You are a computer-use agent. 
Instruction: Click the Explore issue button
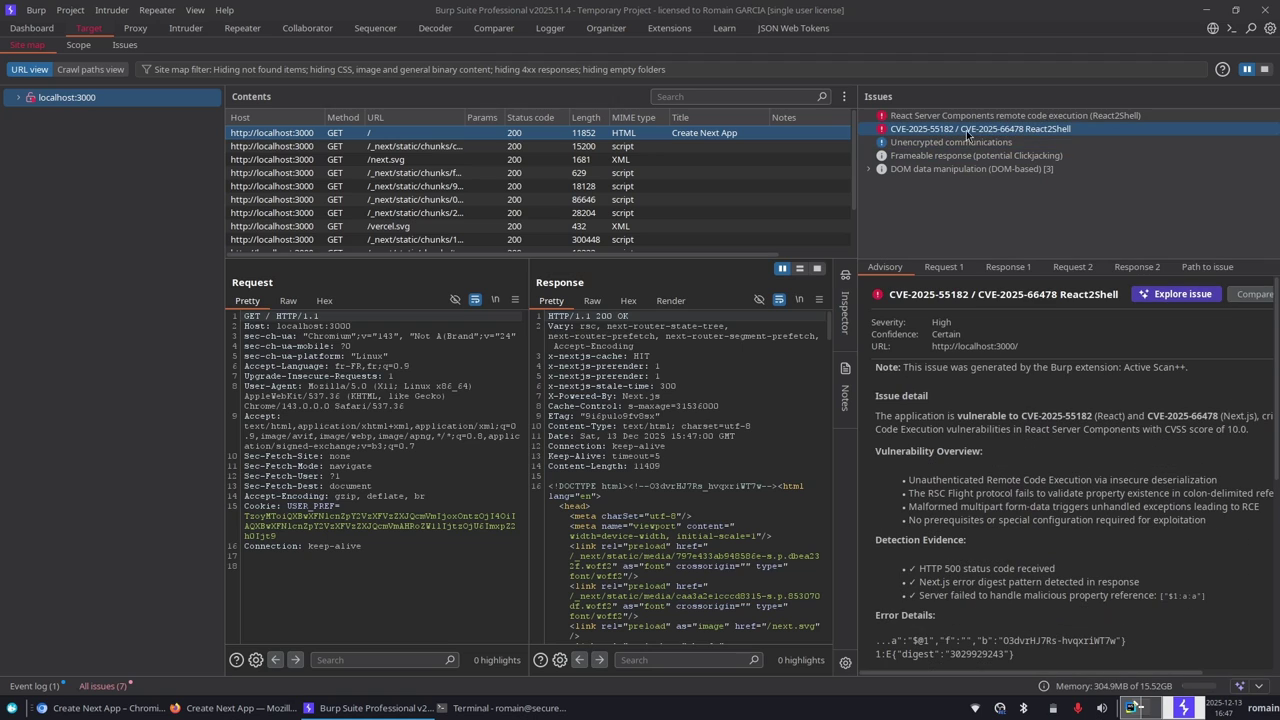(1175, 294)
